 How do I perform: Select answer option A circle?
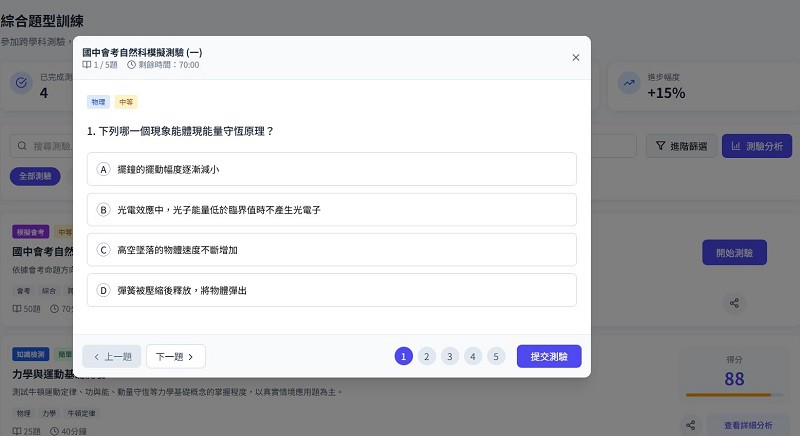pos(103,169)
